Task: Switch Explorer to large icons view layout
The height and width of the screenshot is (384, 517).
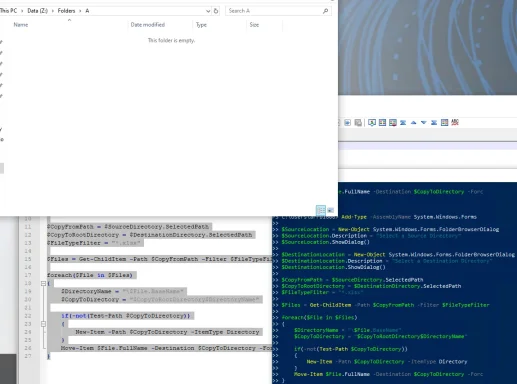Action: pyautogui.click(x=330, y=210)
